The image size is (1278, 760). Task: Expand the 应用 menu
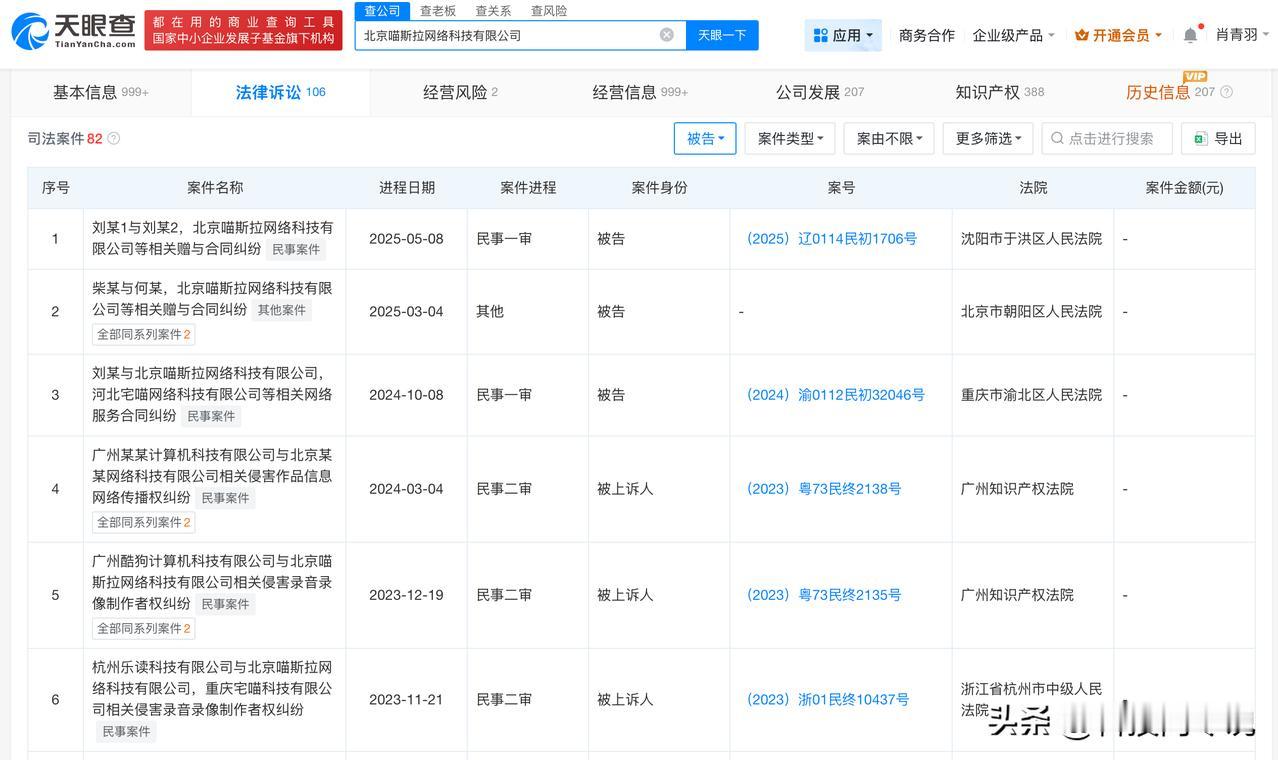pyautogui.click(x=843, y=35)
